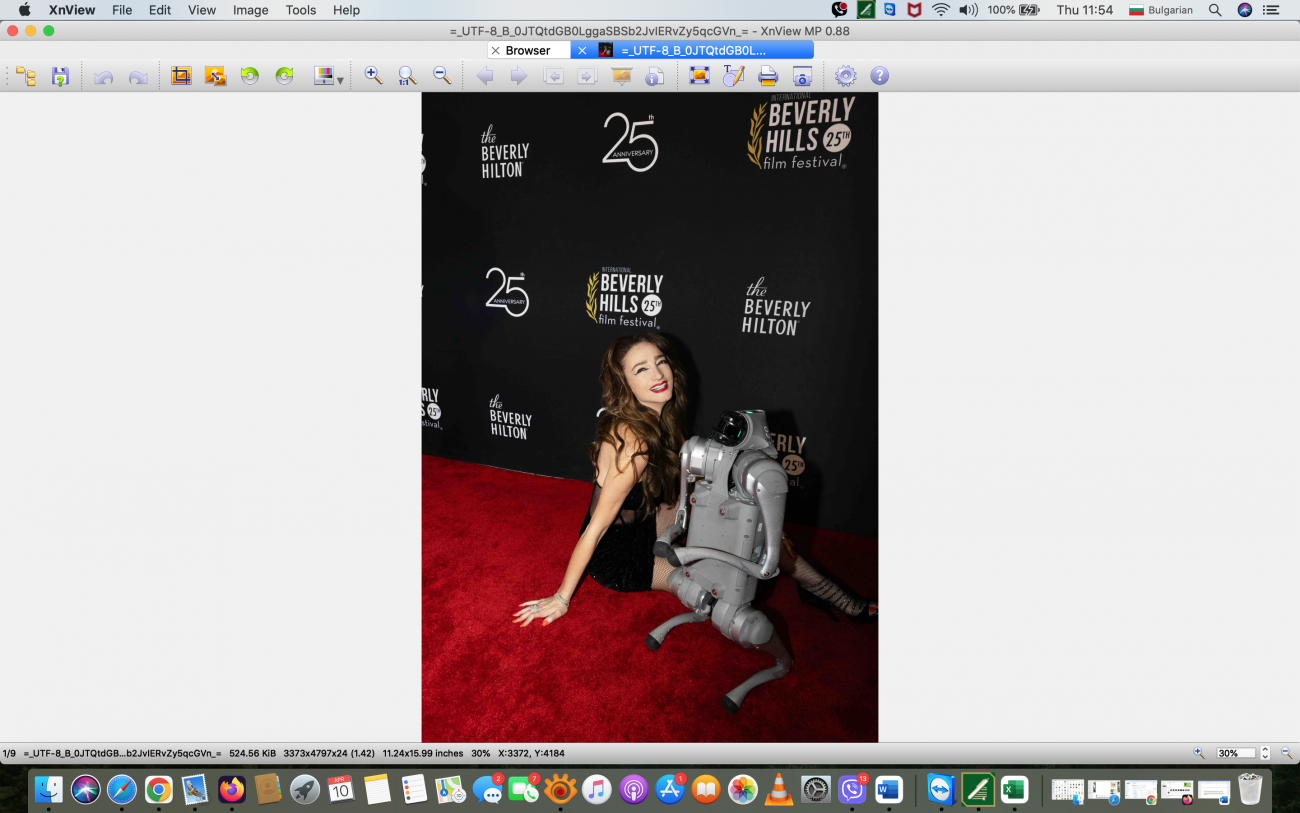Go to the previous image arrow
The height and width of the screenshot is (813, 1300).
point(485,76)
